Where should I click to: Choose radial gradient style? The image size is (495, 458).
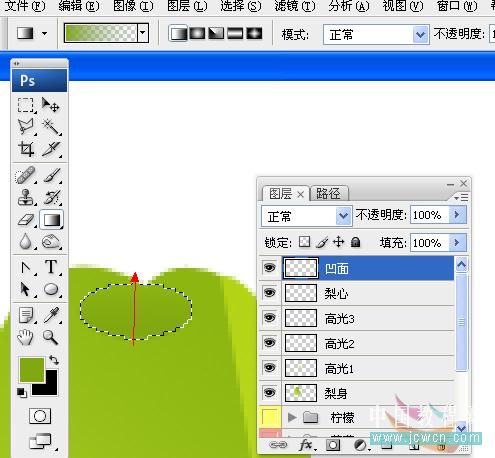197,34
